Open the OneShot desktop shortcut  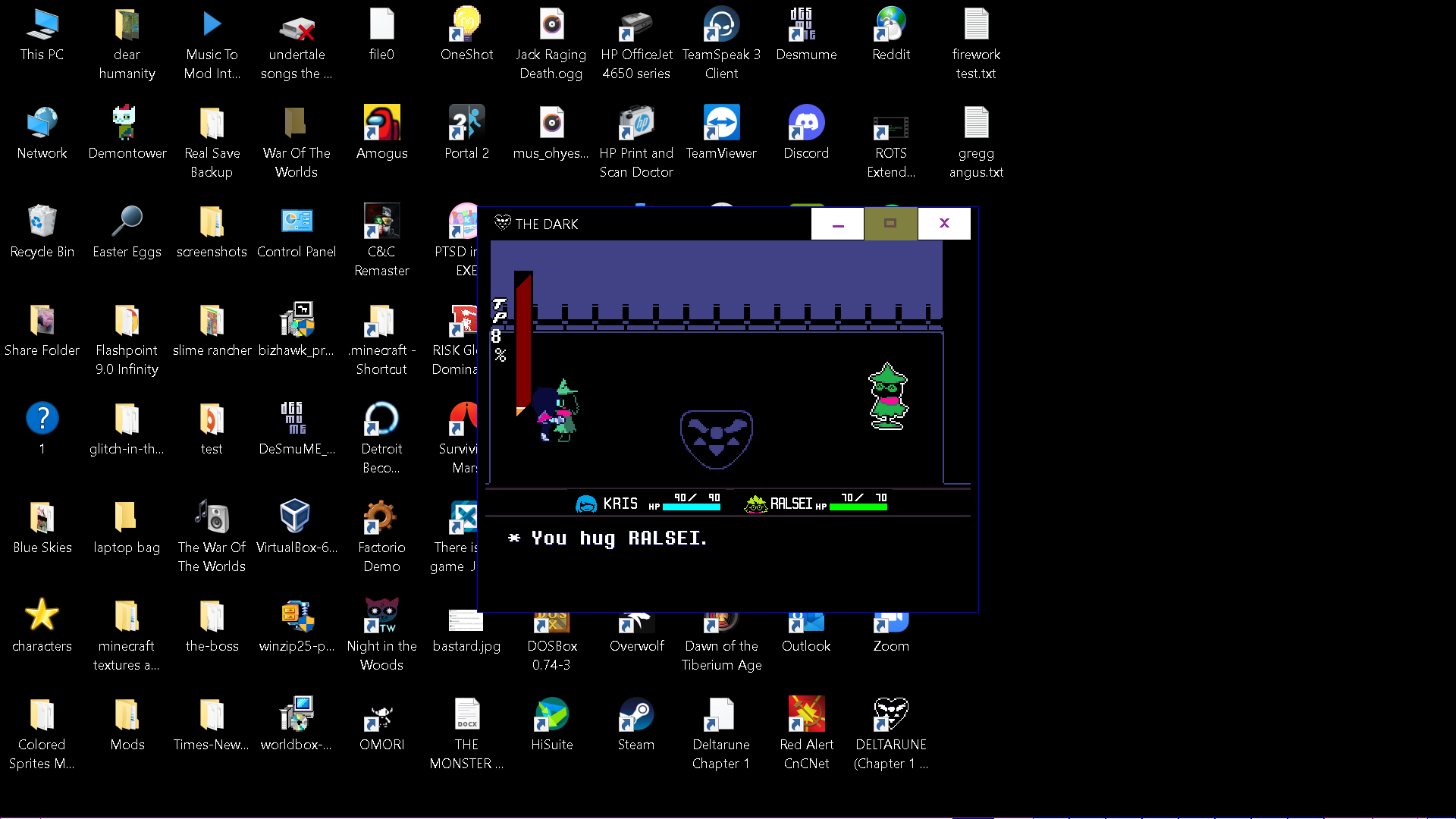tap(466, 25)
